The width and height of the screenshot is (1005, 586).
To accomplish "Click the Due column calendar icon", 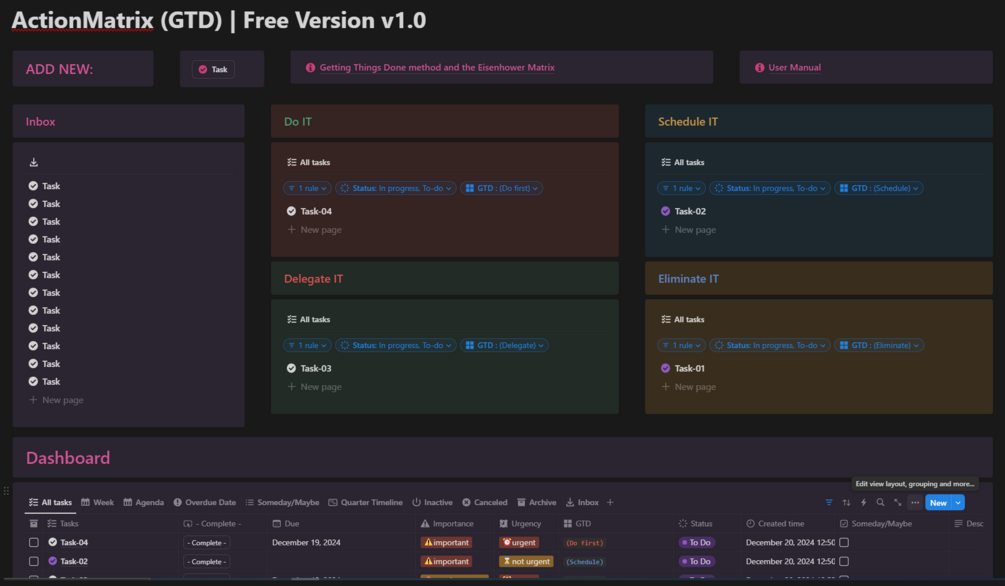I will pyautogui.click(x=277, y=524).
